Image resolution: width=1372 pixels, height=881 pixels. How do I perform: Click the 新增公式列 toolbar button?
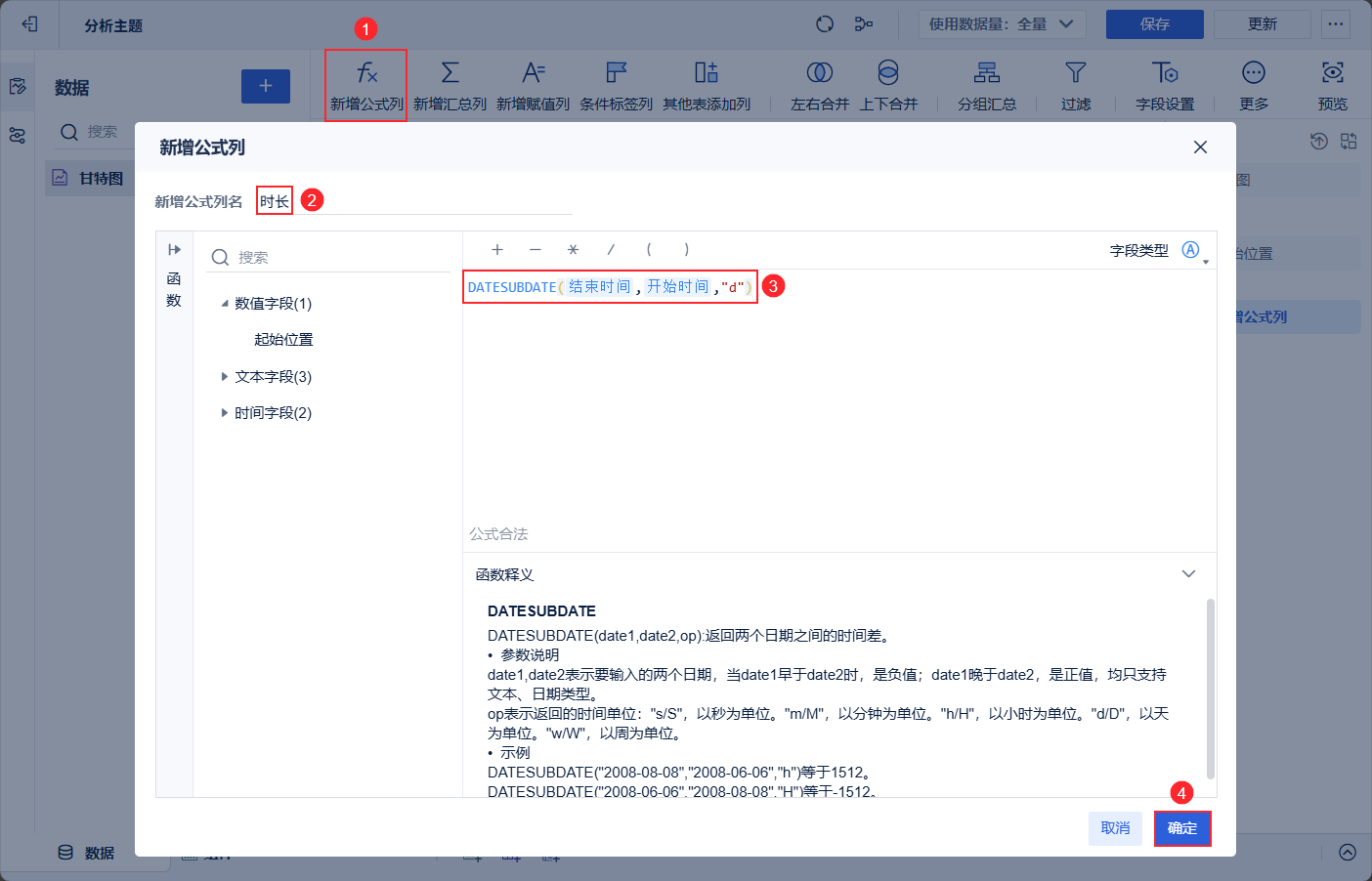(x=366, y=85)
